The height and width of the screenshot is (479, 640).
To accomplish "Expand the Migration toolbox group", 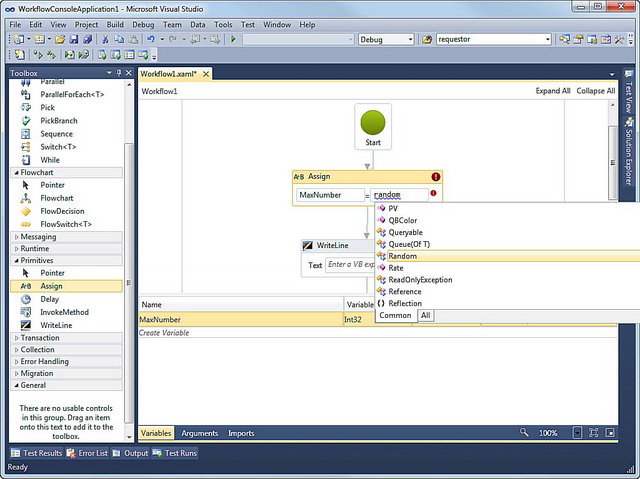I will (16, 373).
